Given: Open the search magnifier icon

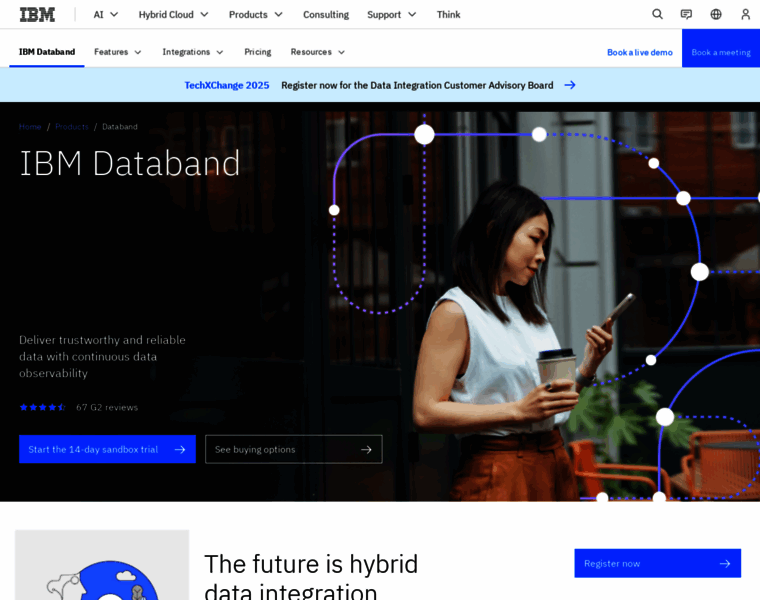Looking at the screenshot, I should coord(657,15).
